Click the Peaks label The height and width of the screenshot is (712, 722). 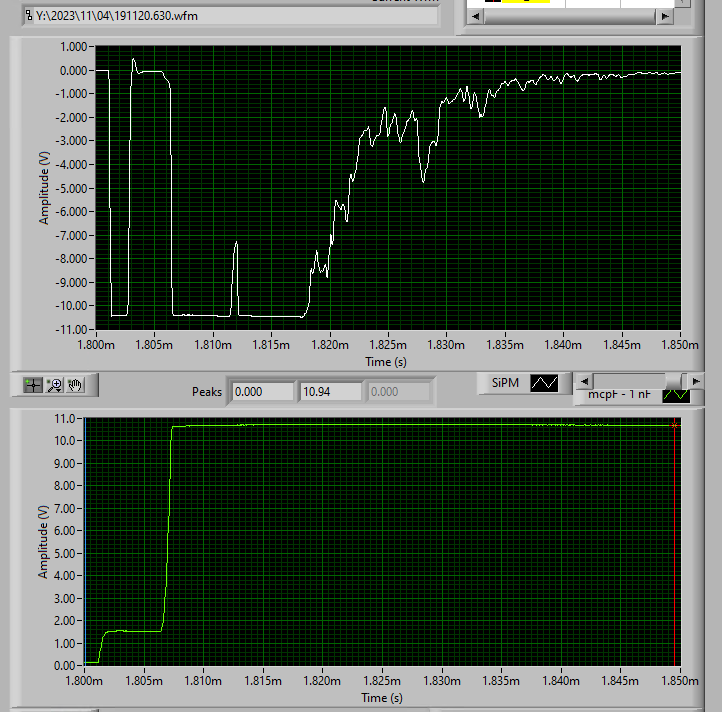pos(207,392)
